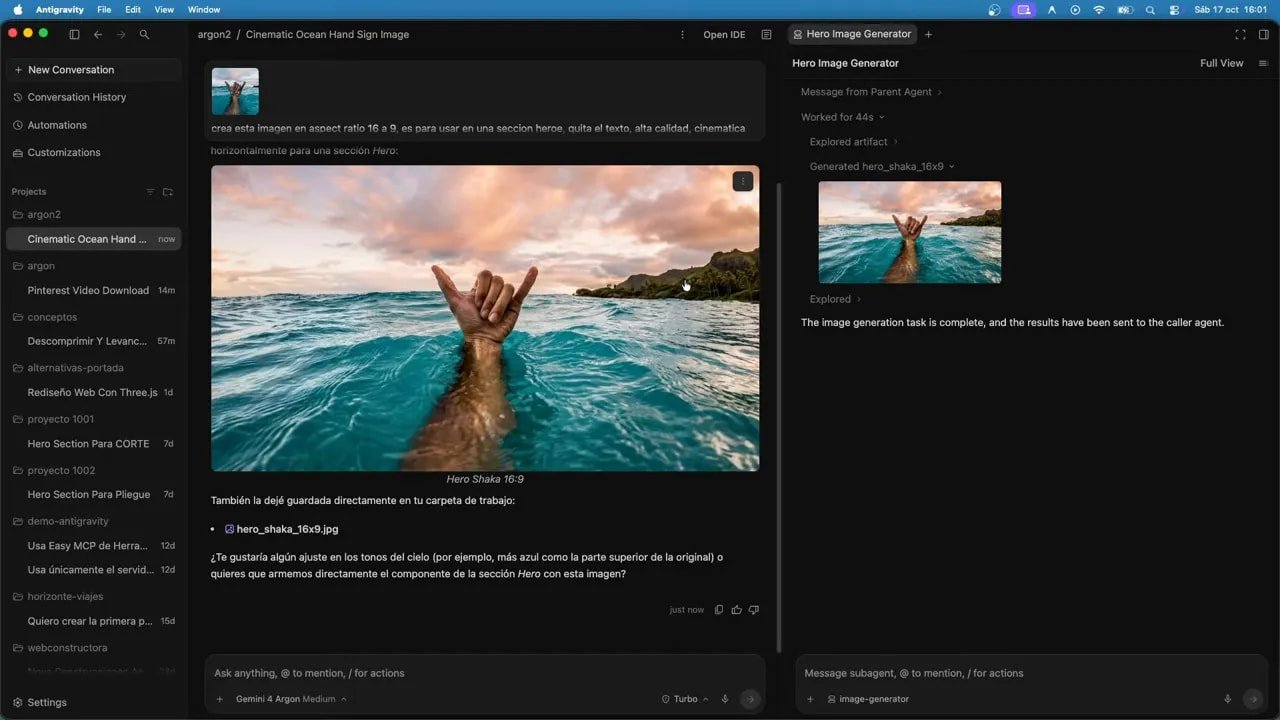Start voice input in subagent message box
The width and height of the screenshot is (1280, 720).
(1228, 699)
